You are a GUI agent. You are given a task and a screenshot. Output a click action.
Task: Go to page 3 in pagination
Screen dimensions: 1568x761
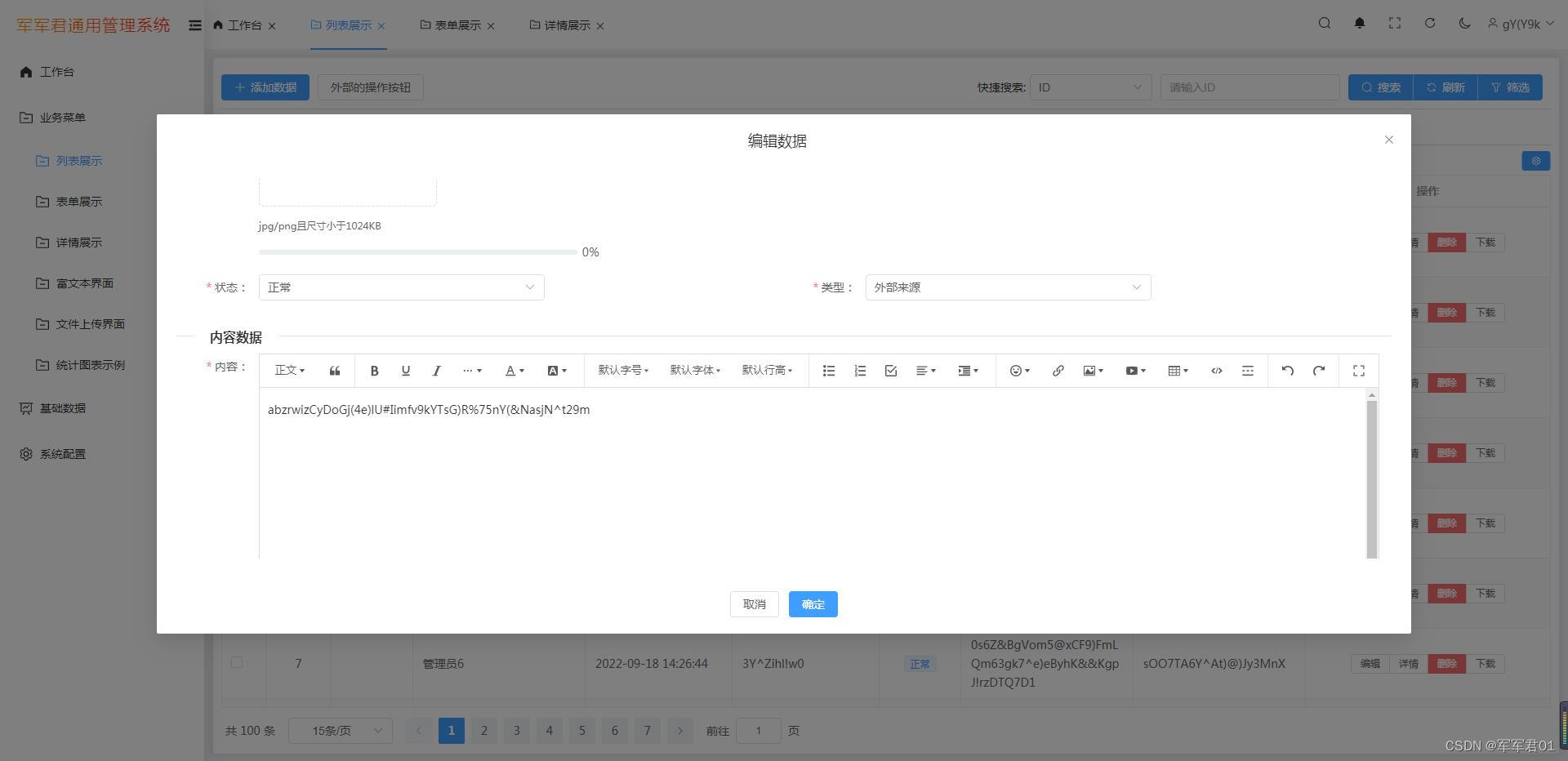tap(516, 731)
